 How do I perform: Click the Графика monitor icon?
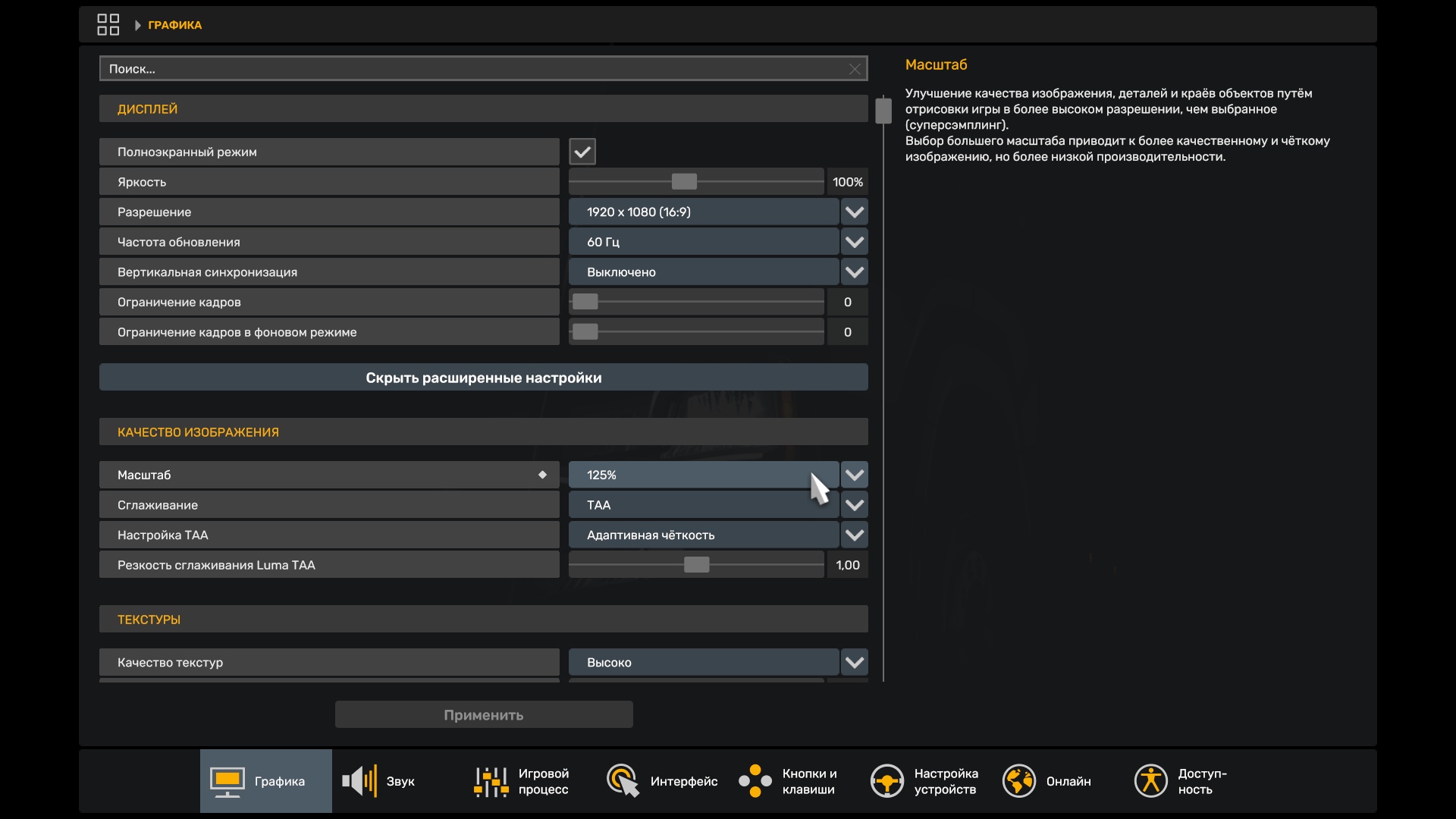227,782
